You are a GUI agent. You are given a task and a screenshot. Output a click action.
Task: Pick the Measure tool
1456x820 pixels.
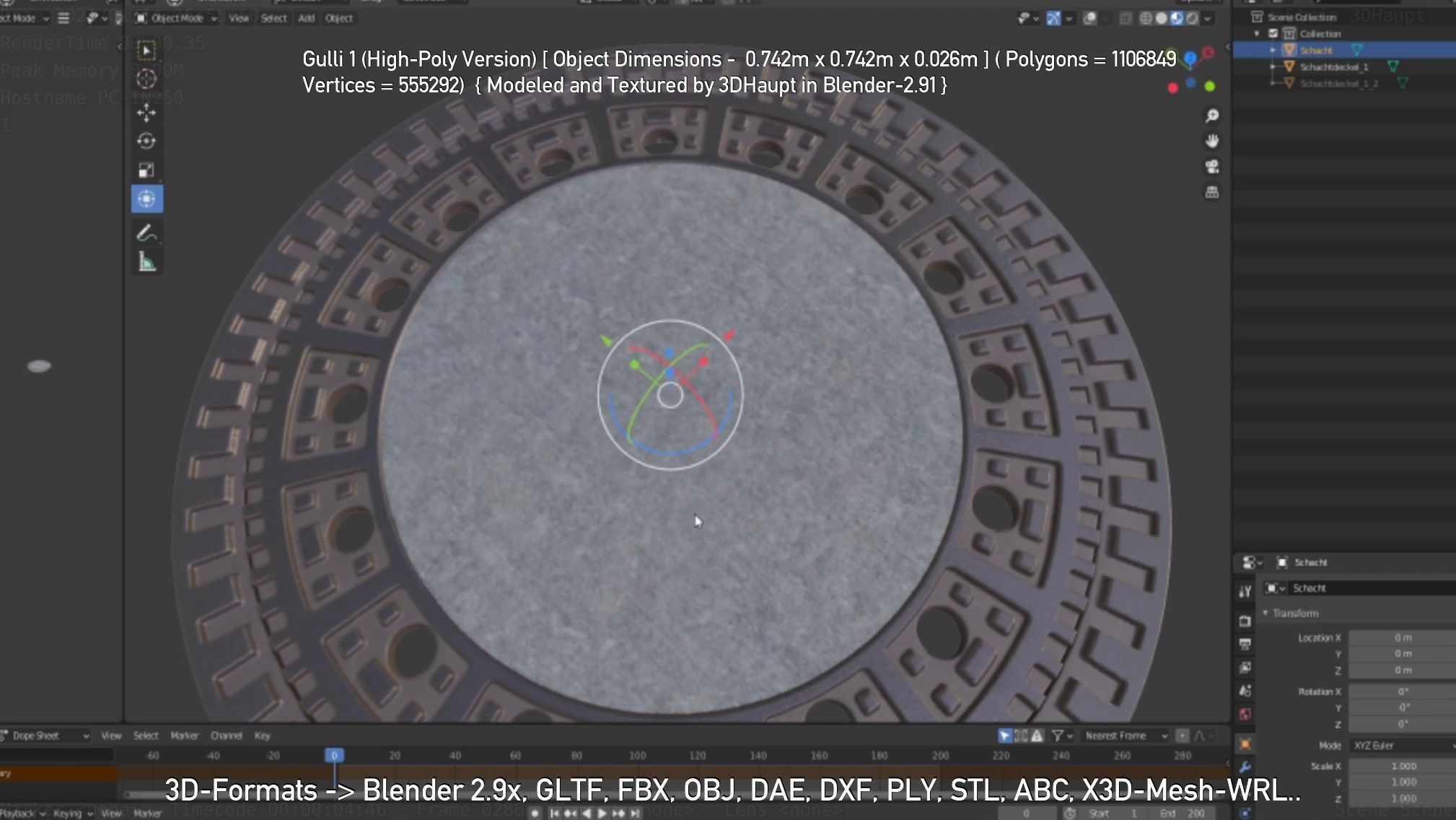(146, 262)
